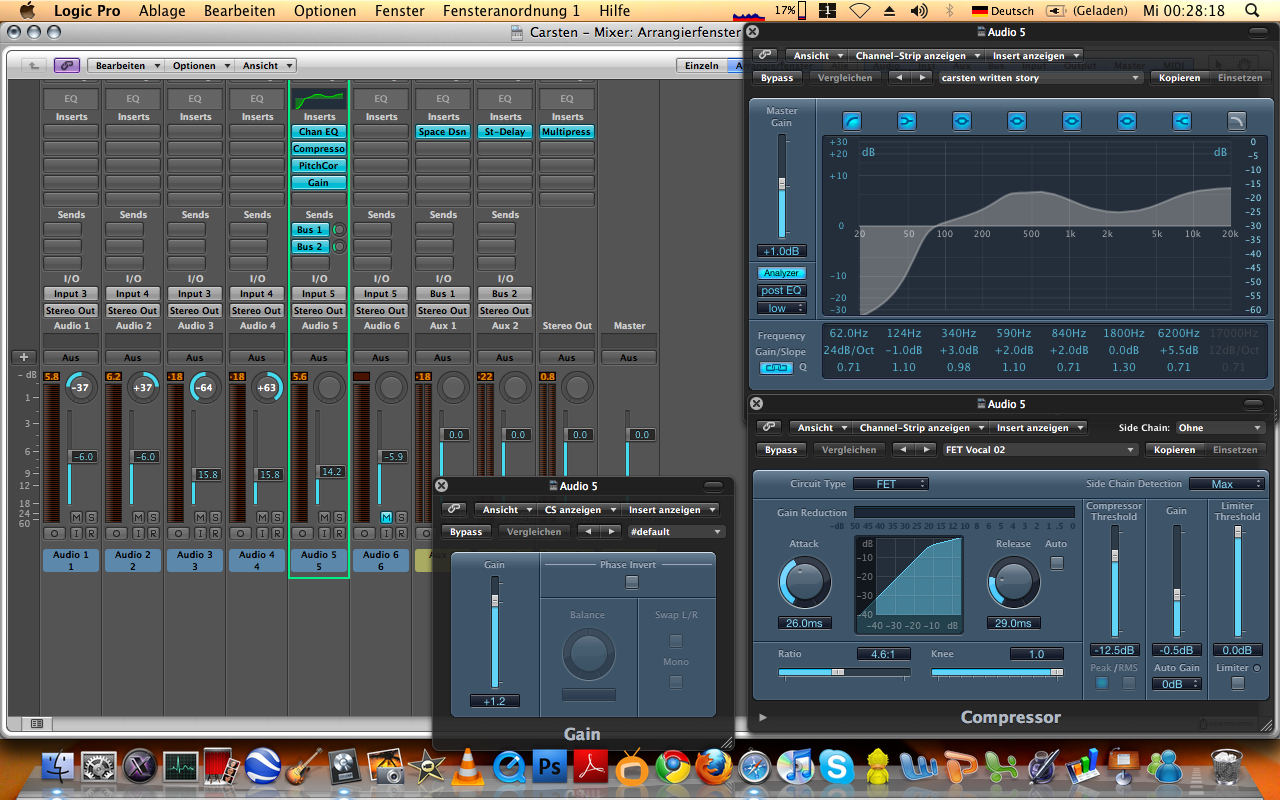The height and width of the screenshot is (800, 1280).
Task: Click the link icon in the Channel EQ window
Action: 765,55
